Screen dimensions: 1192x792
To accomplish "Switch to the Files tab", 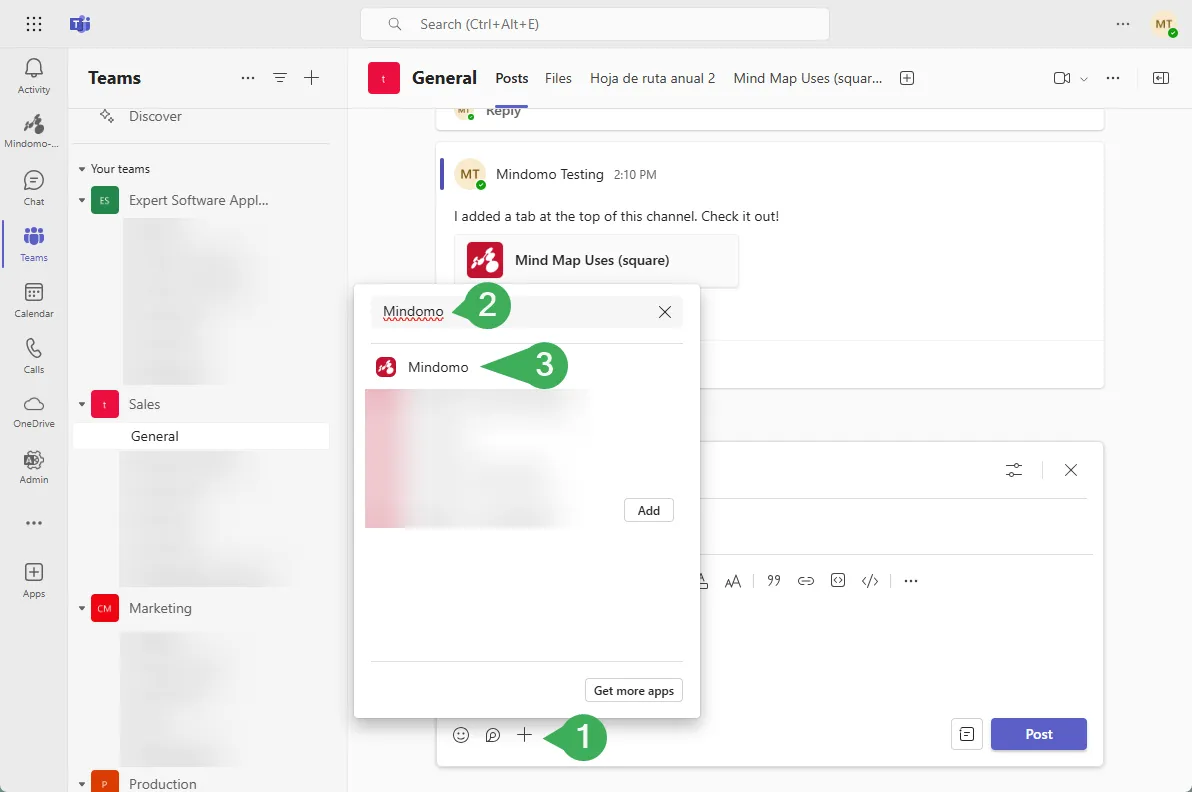I will tap(558, 78).
